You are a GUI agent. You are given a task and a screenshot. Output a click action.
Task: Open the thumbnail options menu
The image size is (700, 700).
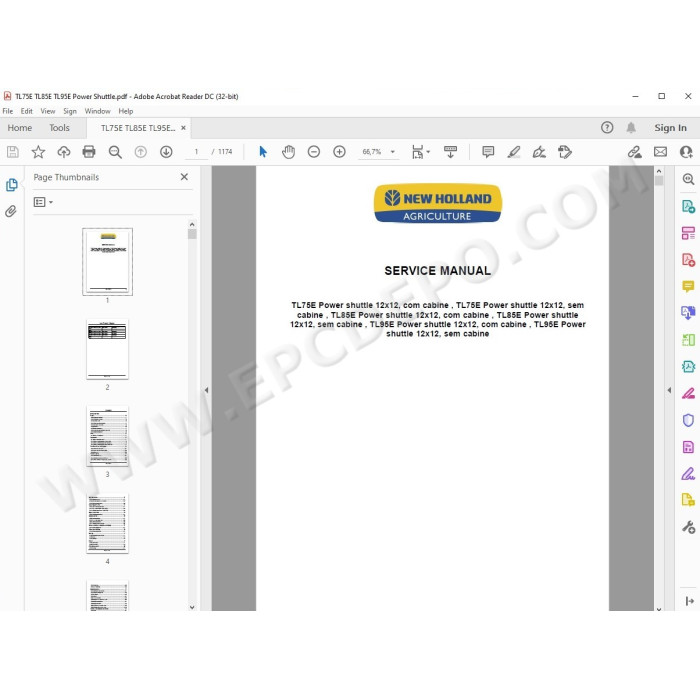tap(43, 203)
